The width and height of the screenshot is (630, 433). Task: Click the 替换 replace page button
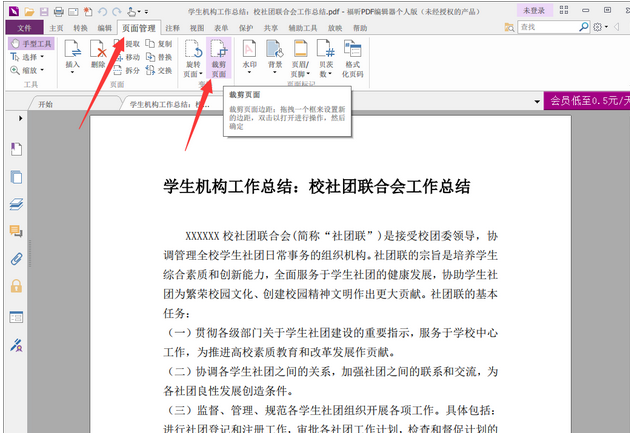click(159, 57)
